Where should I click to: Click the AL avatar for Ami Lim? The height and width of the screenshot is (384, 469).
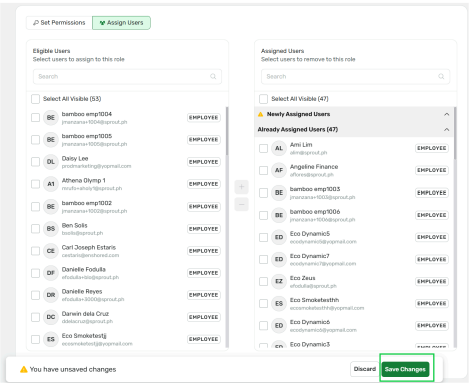(279, 148)
